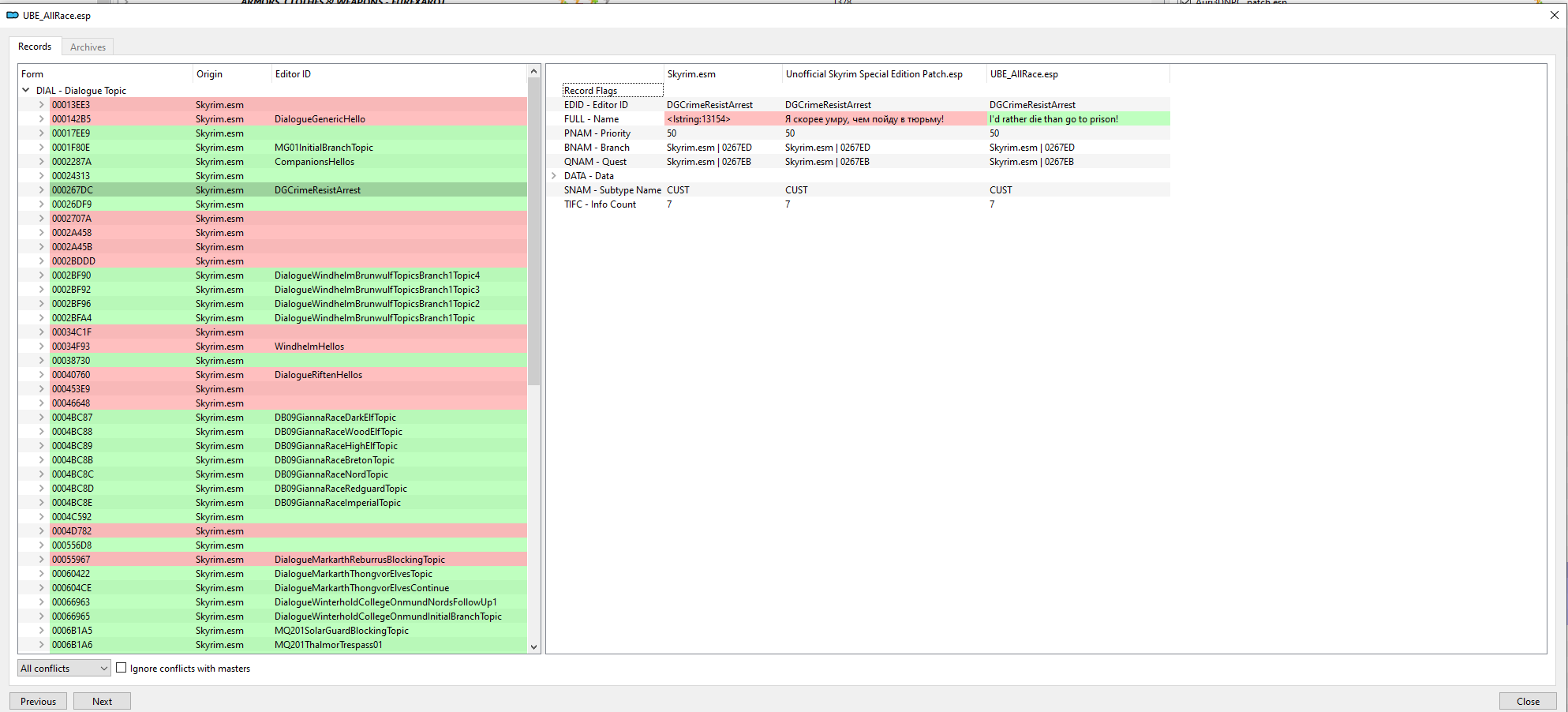Select the 0004C592 record row

click(288, 517)
